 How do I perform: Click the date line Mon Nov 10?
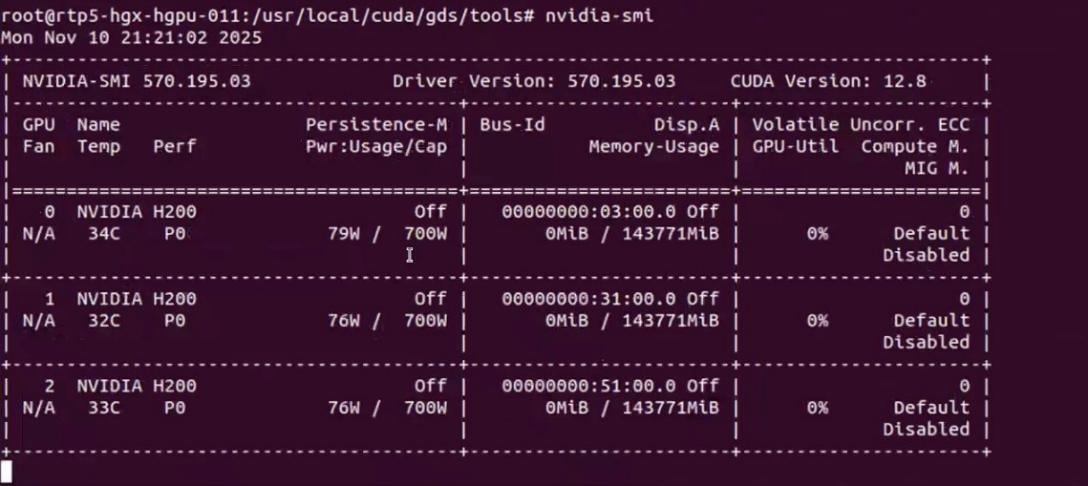[131, 38]
